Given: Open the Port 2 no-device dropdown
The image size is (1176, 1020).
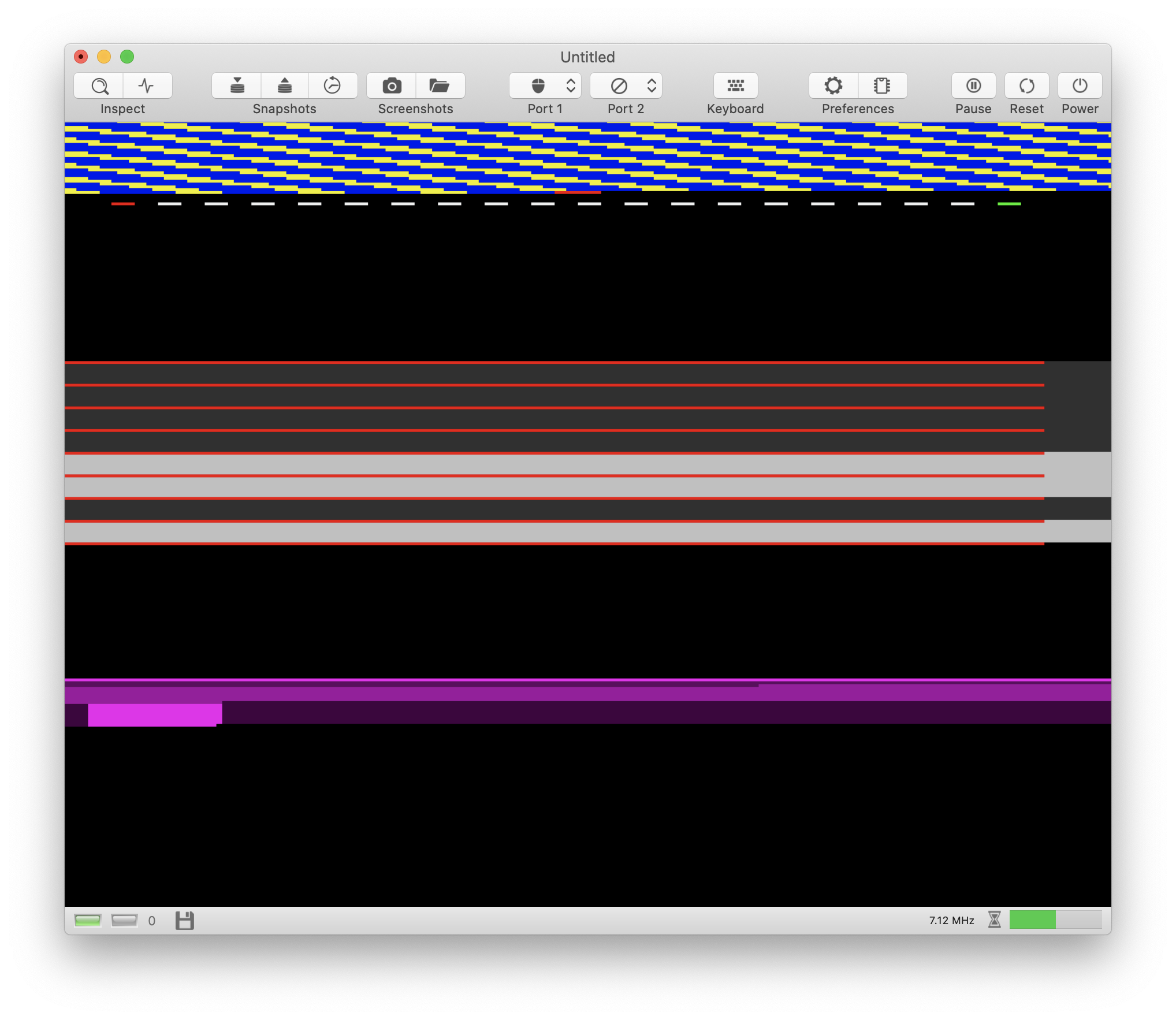Looking at the screenshot, I should (x=626, y=86).
